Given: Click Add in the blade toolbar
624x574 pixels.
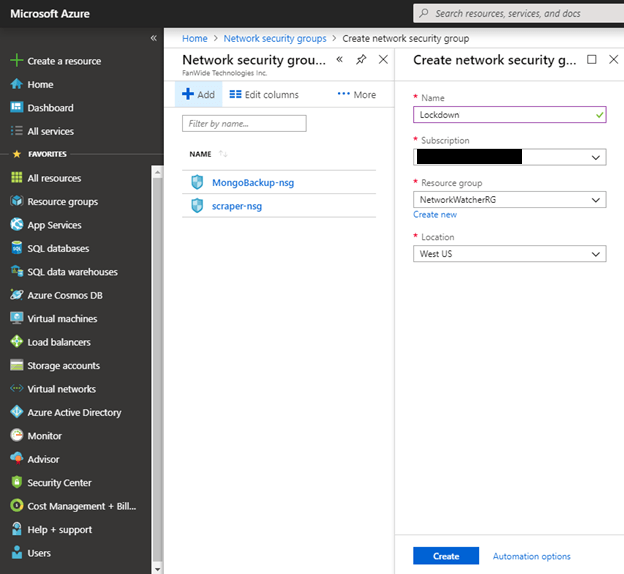Looking at the screenshot, I should pos(199,94).
